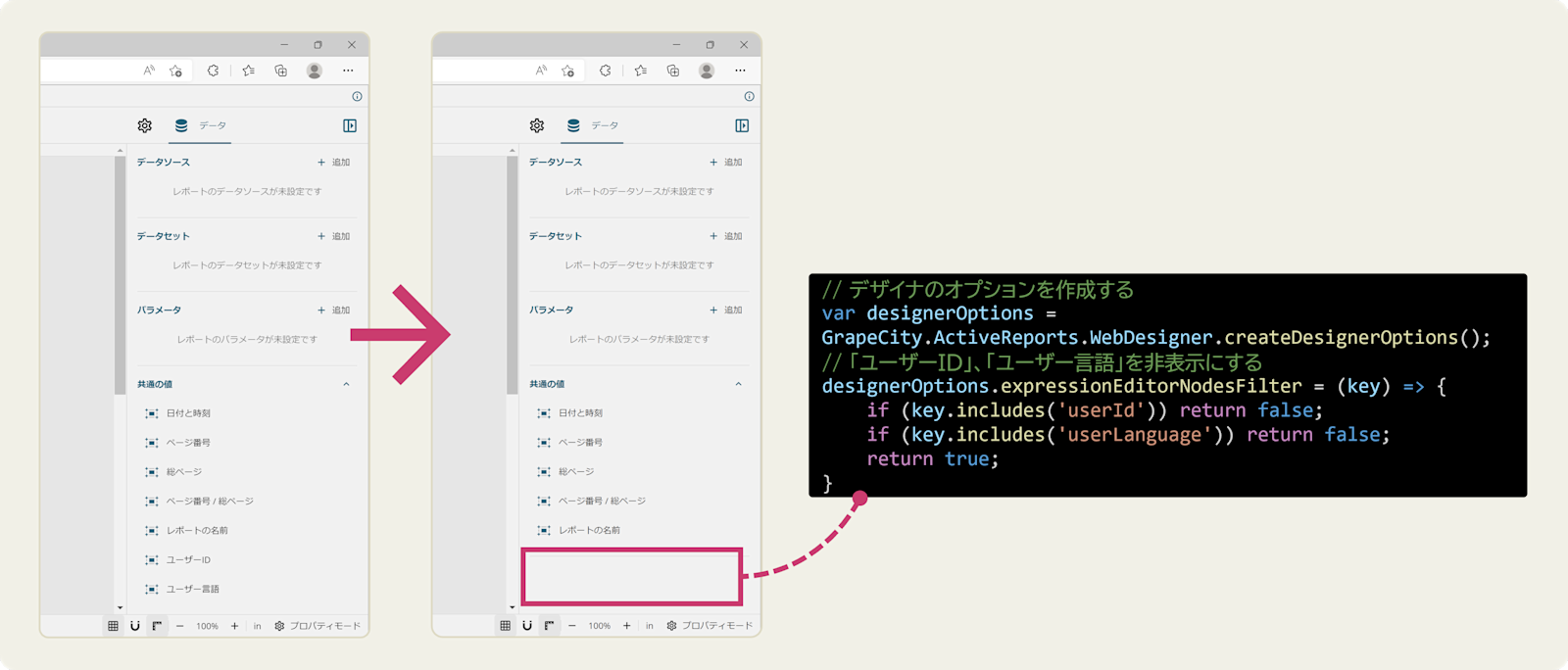Toggle the side panel icon in left window

[350, 125]
